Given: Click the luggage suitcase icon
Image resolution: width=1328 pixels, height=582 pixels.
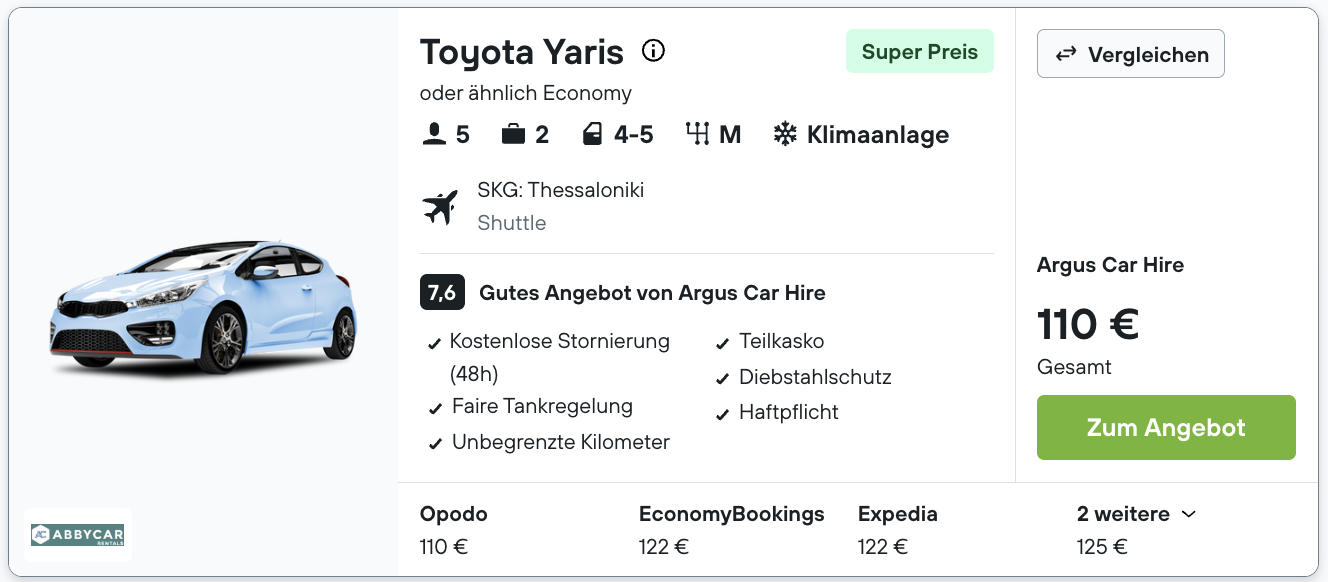Looking at the screenshot, I should (513, 134).
